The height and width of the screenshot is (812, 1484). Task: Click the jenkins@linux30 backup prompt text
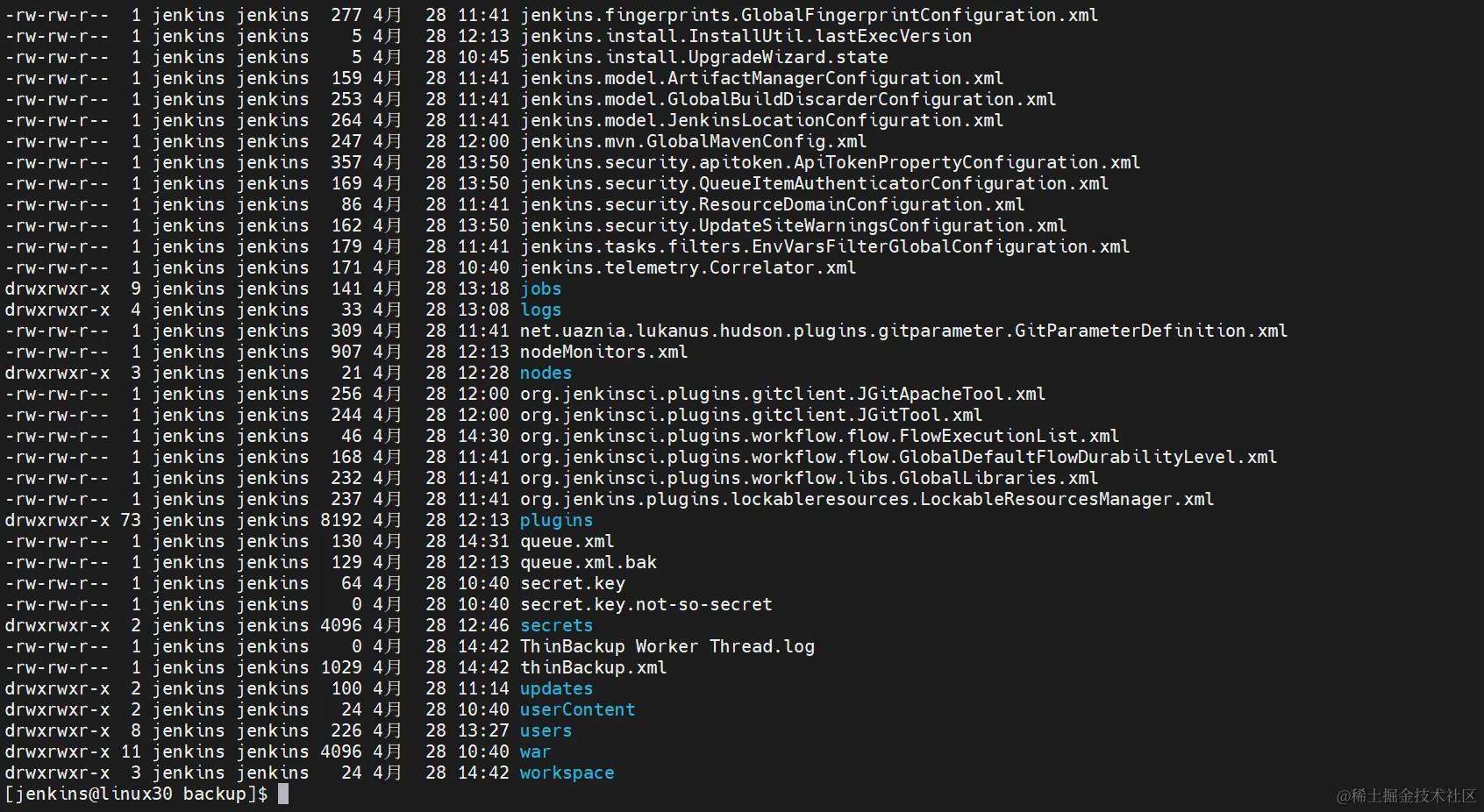pos(136,794)
